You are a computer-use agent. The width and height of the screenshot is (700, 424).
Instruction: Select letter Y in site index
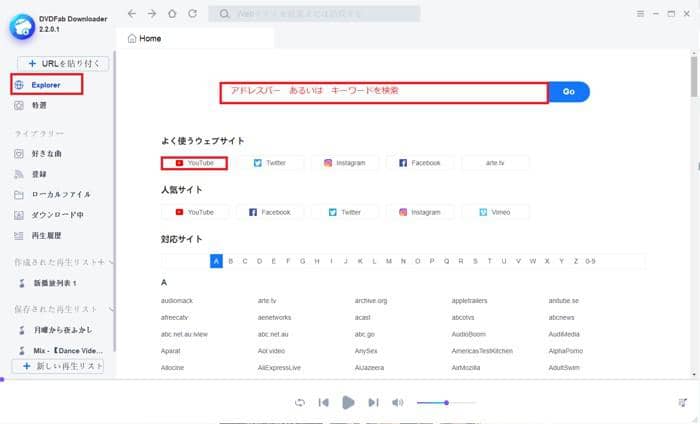[x=562, y=261]
